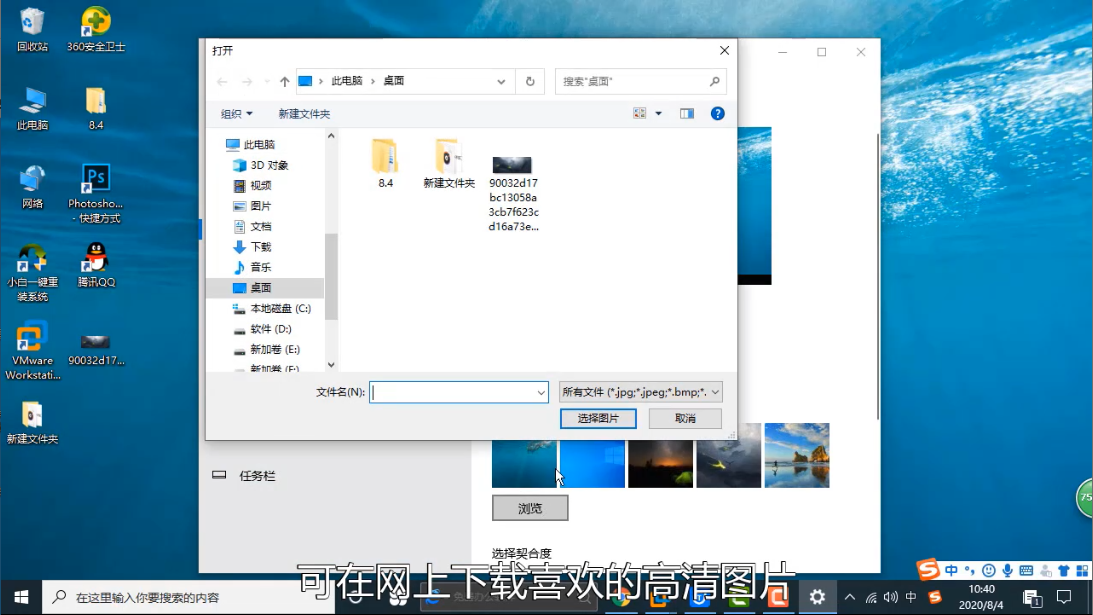Click 新建文件夹 in the toolbar
This screenshot has height=615, width=1093.
[304, 114]
